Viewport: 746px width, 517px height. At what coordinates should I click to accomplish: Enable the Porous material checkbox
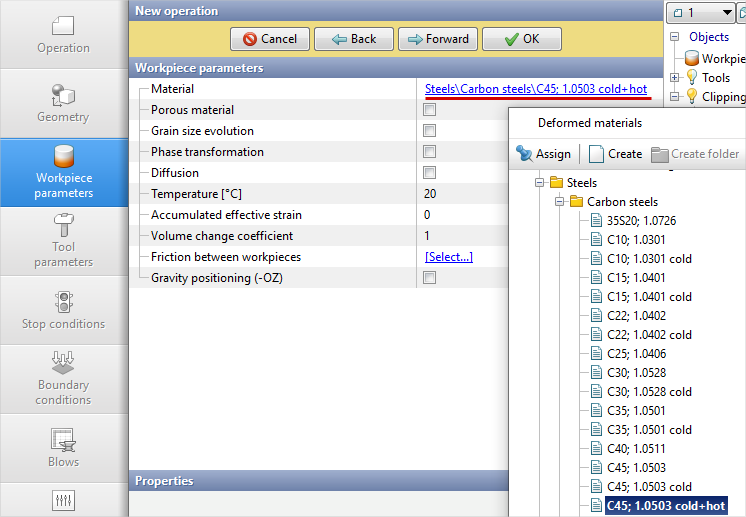(429, 110)
